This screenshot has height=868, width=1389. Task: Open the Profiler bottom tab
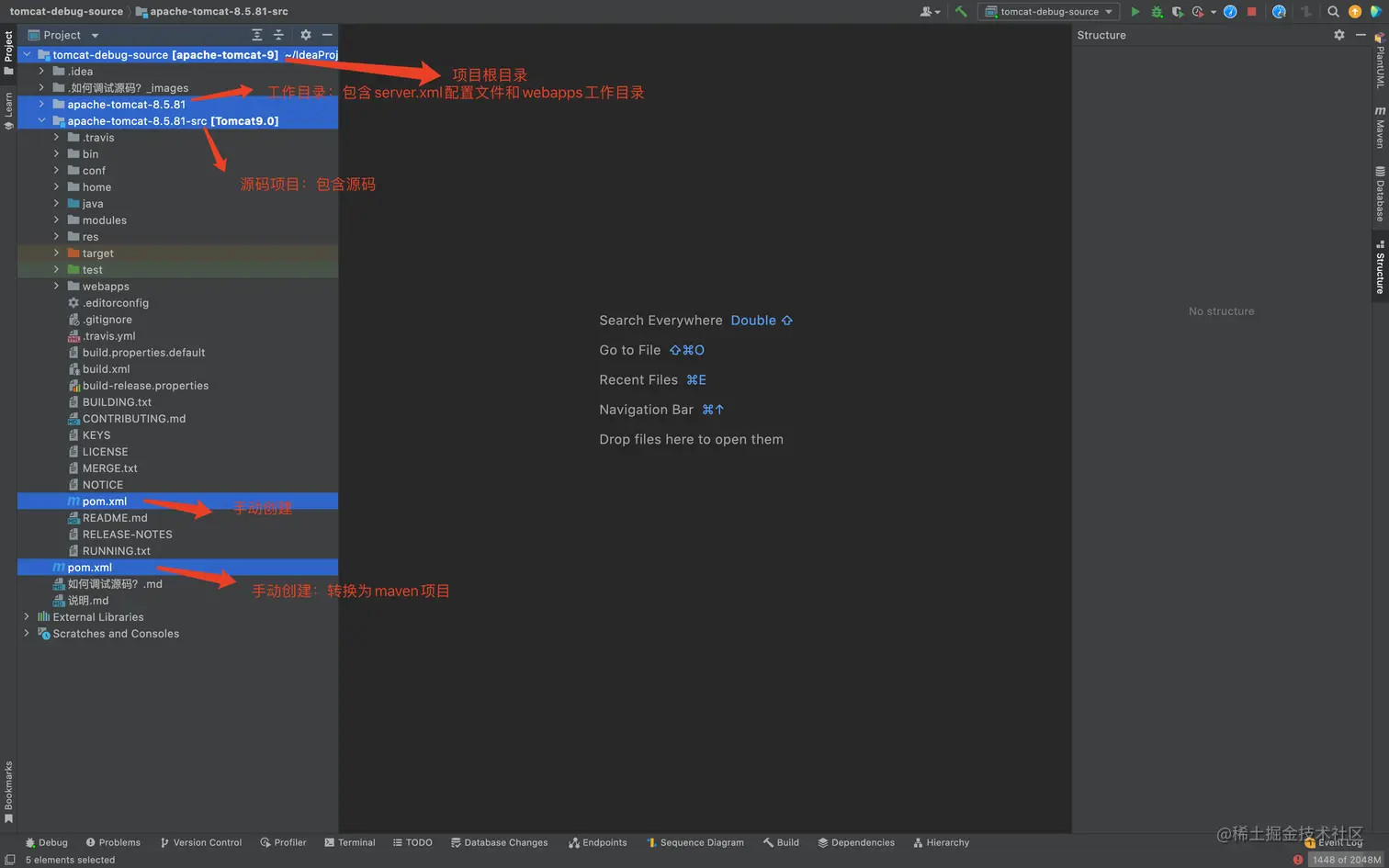tap(283, 842)
